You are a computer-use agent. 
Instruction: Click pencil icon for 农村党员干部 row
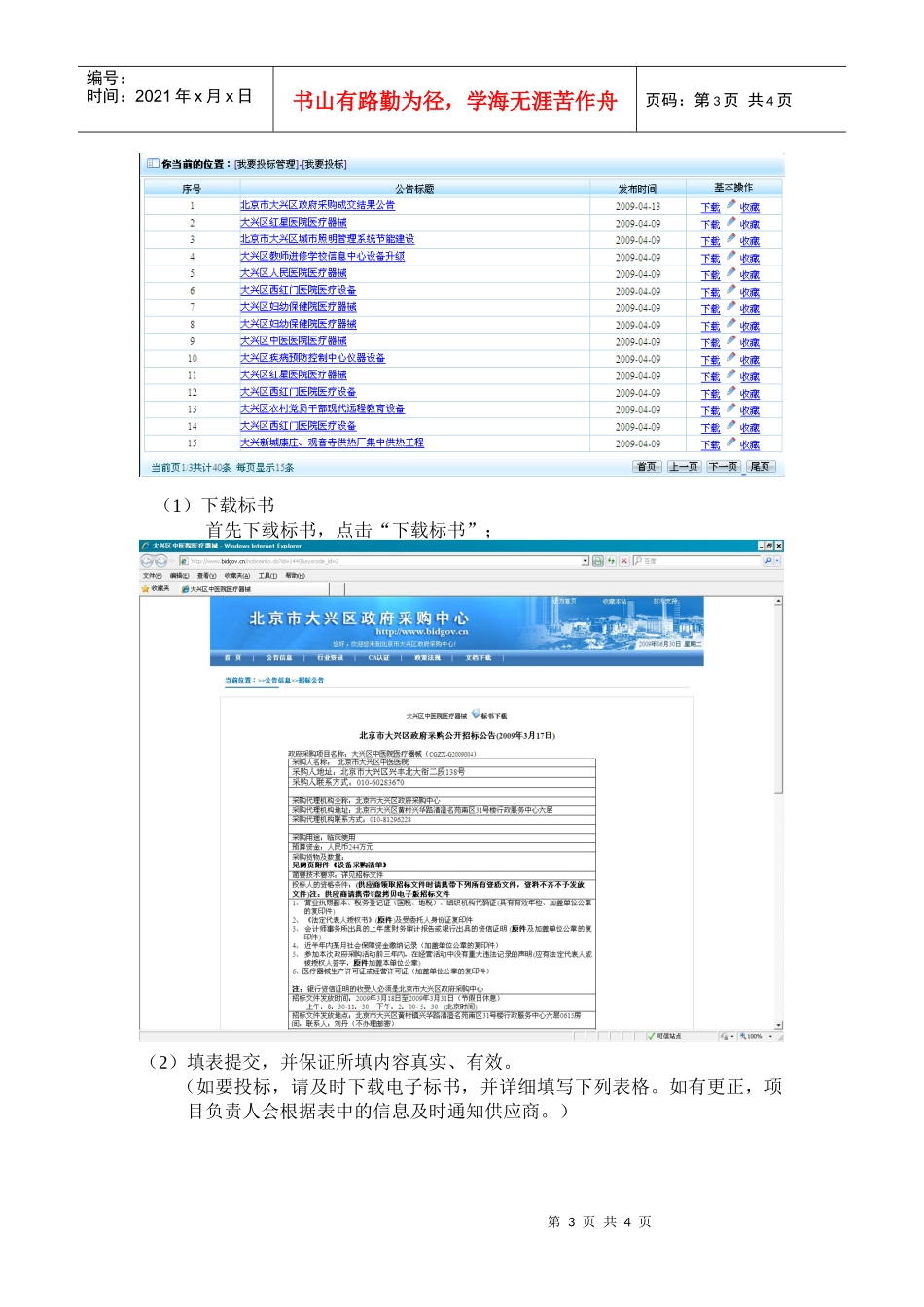click(730, 408)
